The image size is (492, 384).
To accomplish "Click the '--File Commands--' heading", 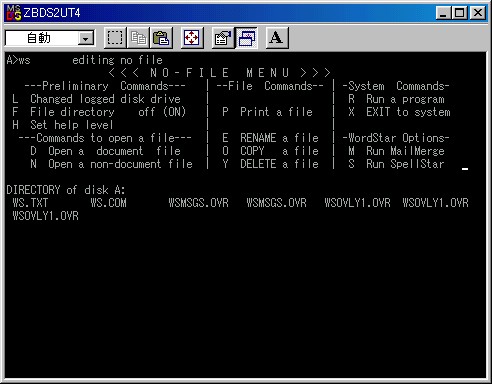I will [x=270, y=86].
